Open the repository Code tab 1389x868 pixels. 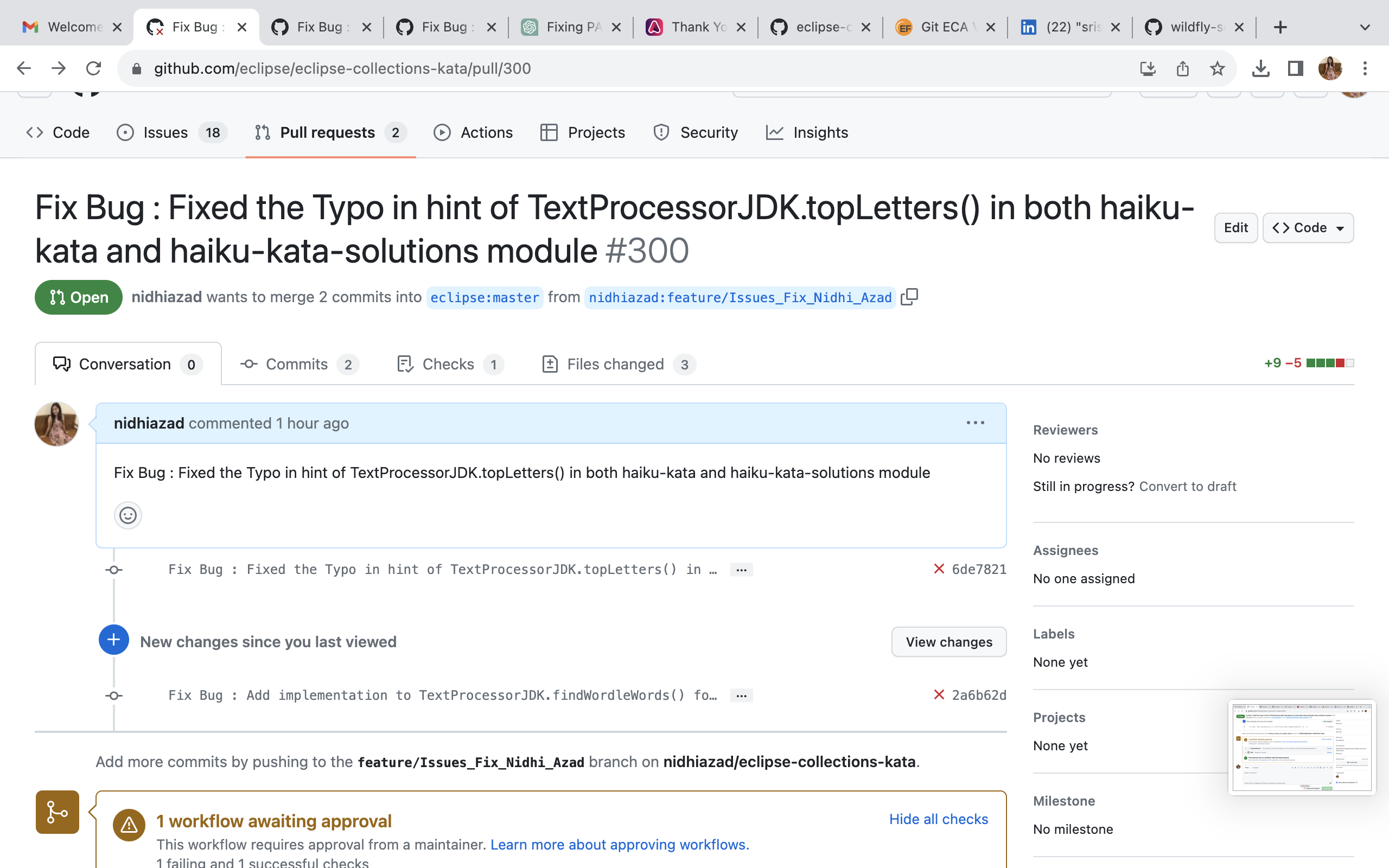[58, 132]
